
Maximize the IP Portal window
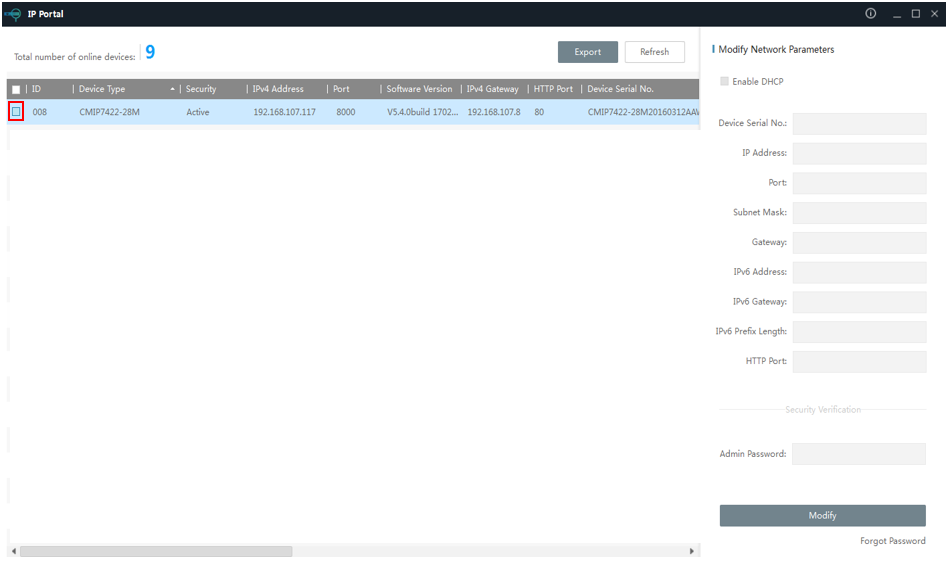[916, 13]
